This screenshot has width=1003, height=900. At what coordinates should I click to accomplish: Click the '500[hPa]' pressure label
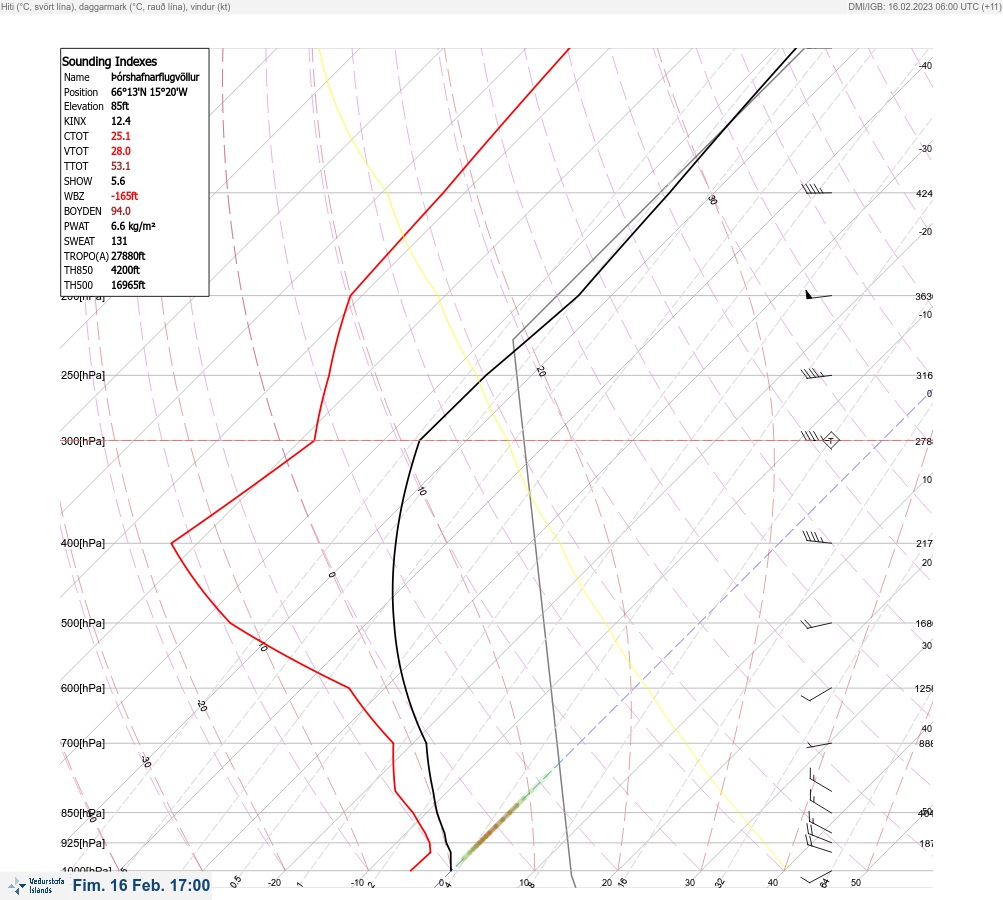click(x=83, y=623)
